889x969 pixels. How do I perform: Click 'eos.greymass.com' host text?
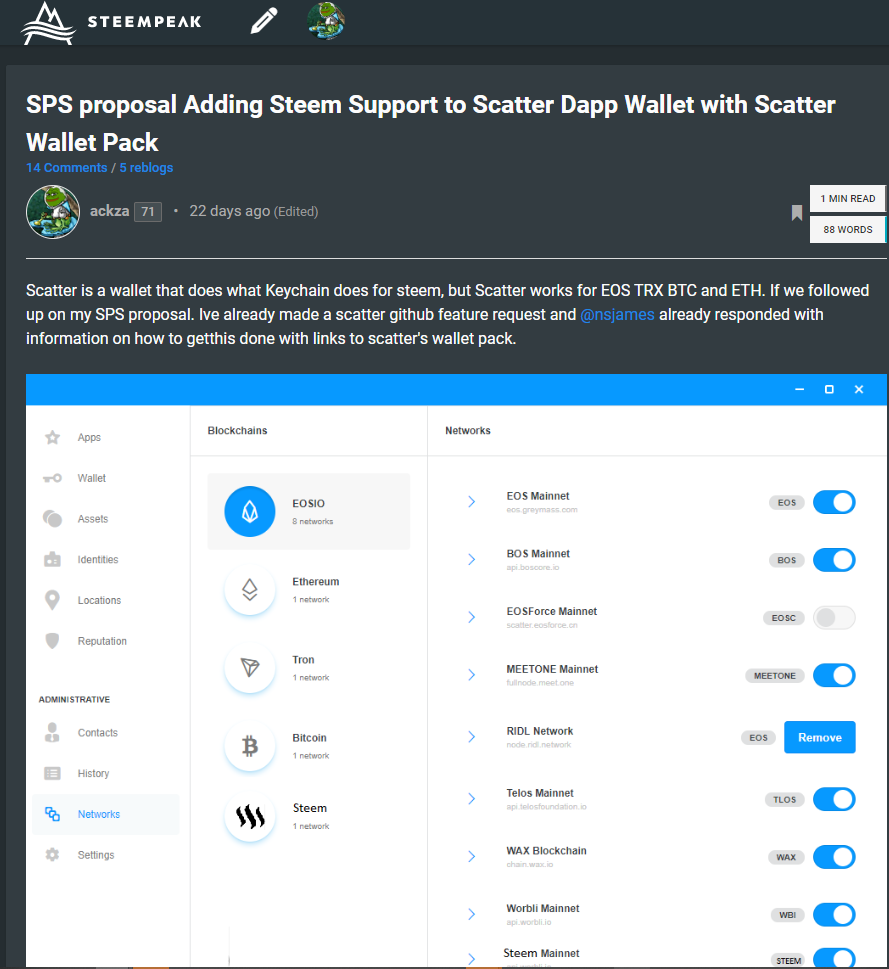coord(542,510)
